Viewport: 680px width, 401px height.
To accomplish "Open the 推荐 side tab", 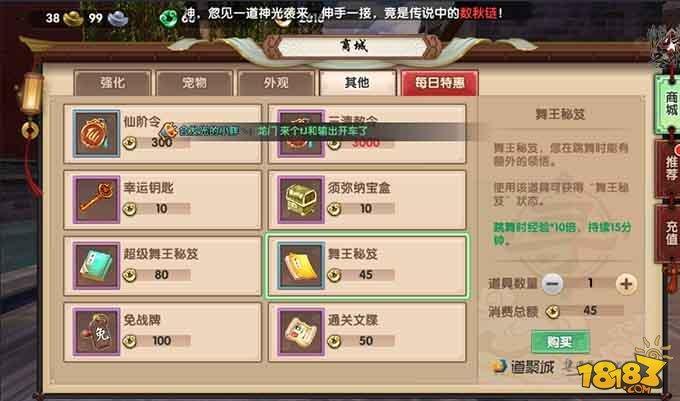I will 669,169.
